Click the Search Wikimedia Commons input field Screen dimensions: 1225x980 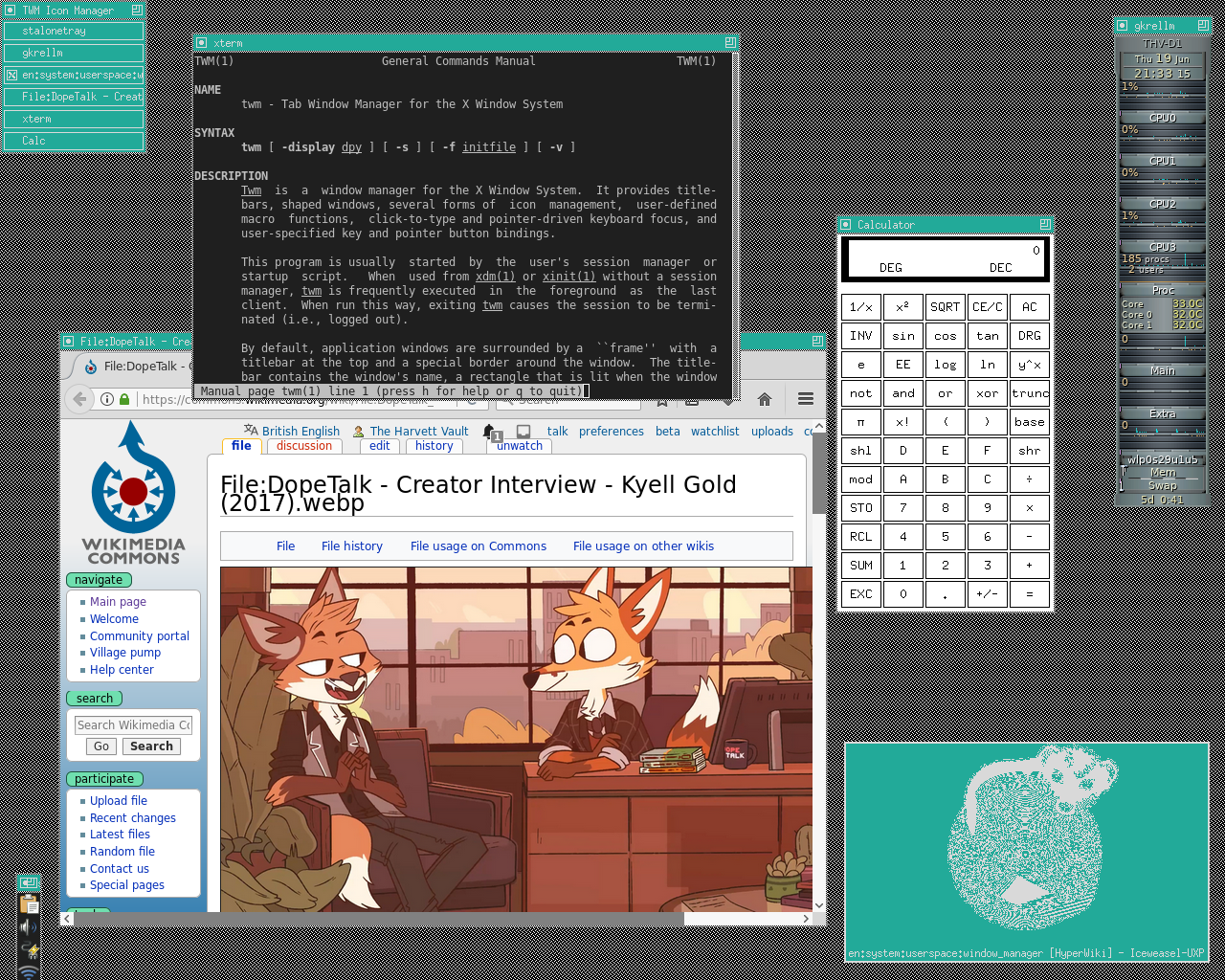point(134,725)
